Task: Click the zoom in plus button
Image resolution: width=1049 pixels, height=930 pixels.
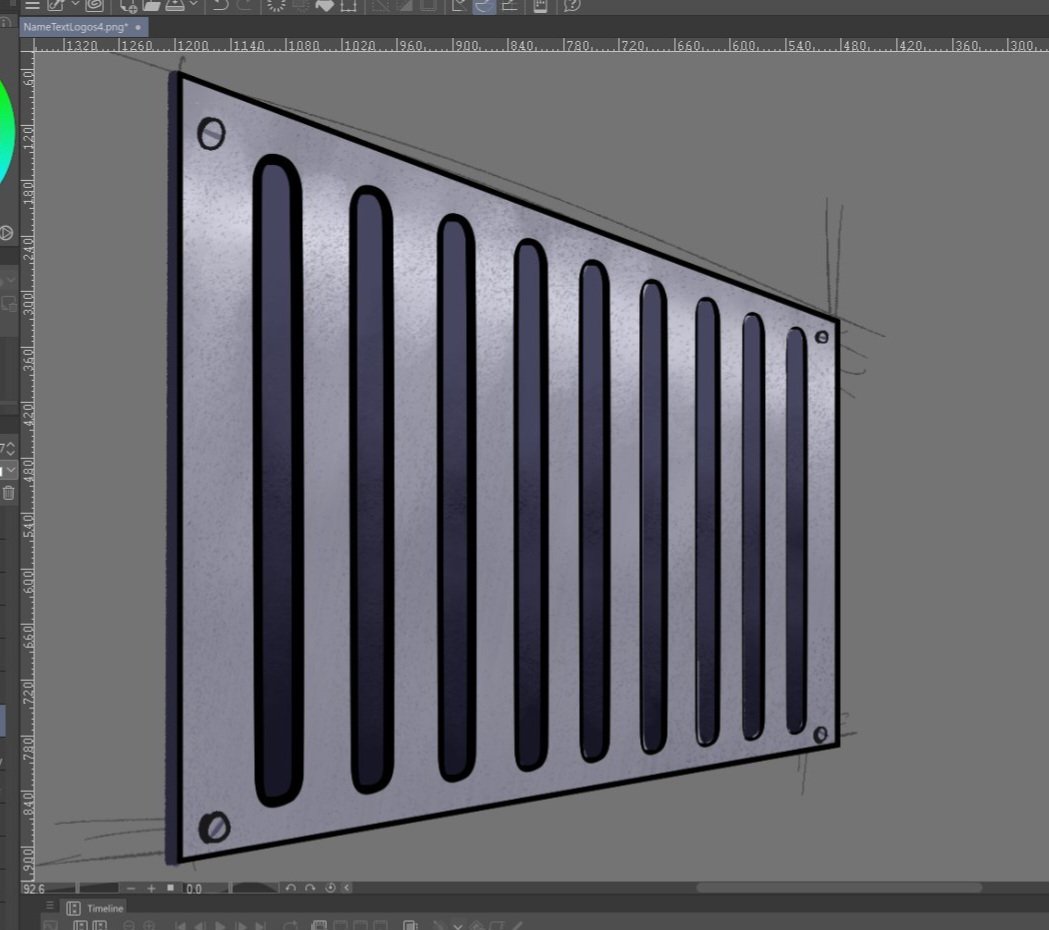Action: coord(151,889)
